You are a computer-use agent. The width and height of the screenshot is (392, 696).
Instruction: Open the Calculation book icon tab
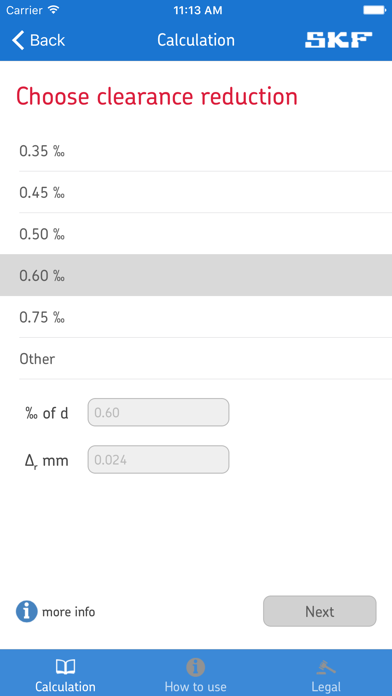65,666
